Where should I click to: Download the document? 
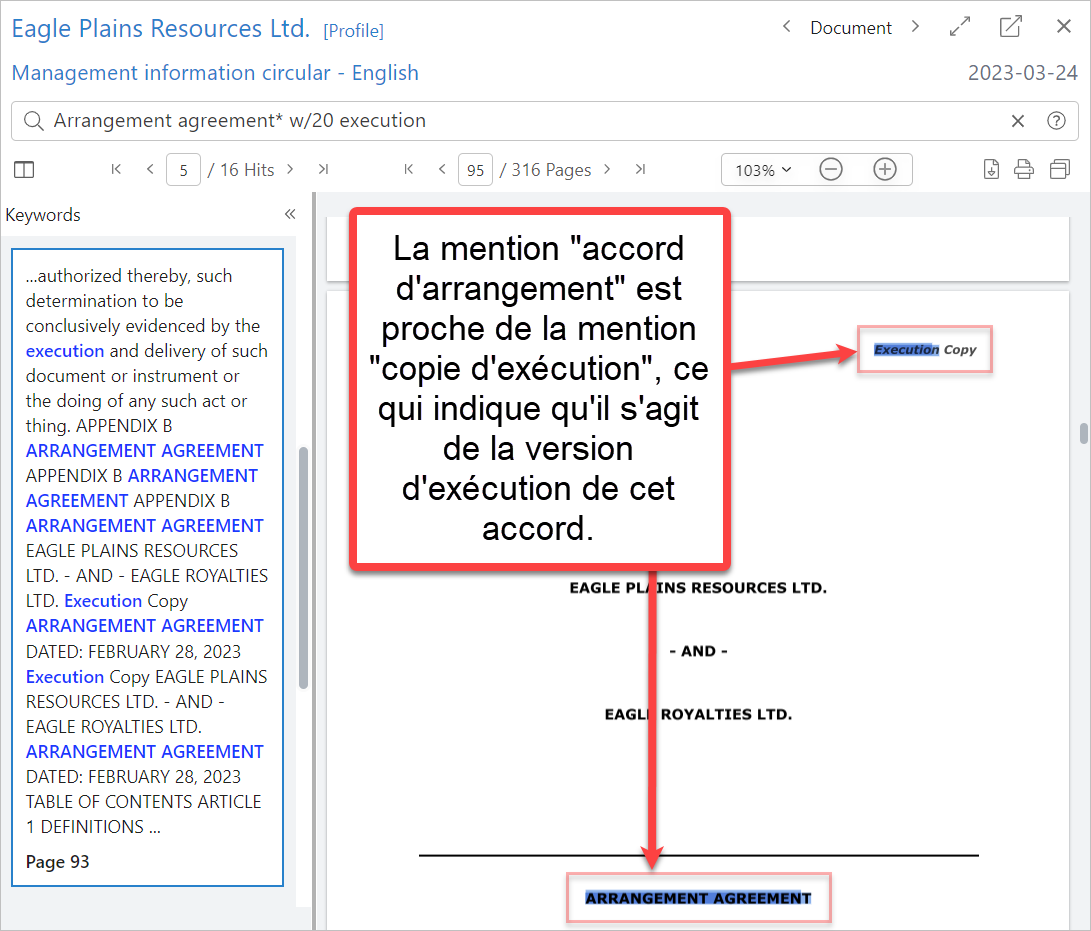click(992, 169)
